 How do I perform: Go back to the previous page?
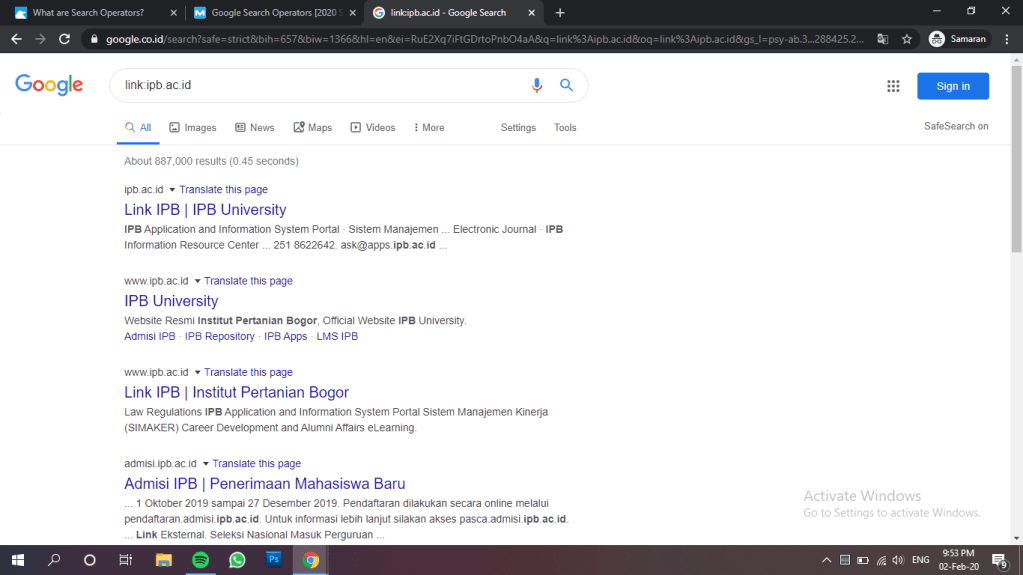pos(16,39)
